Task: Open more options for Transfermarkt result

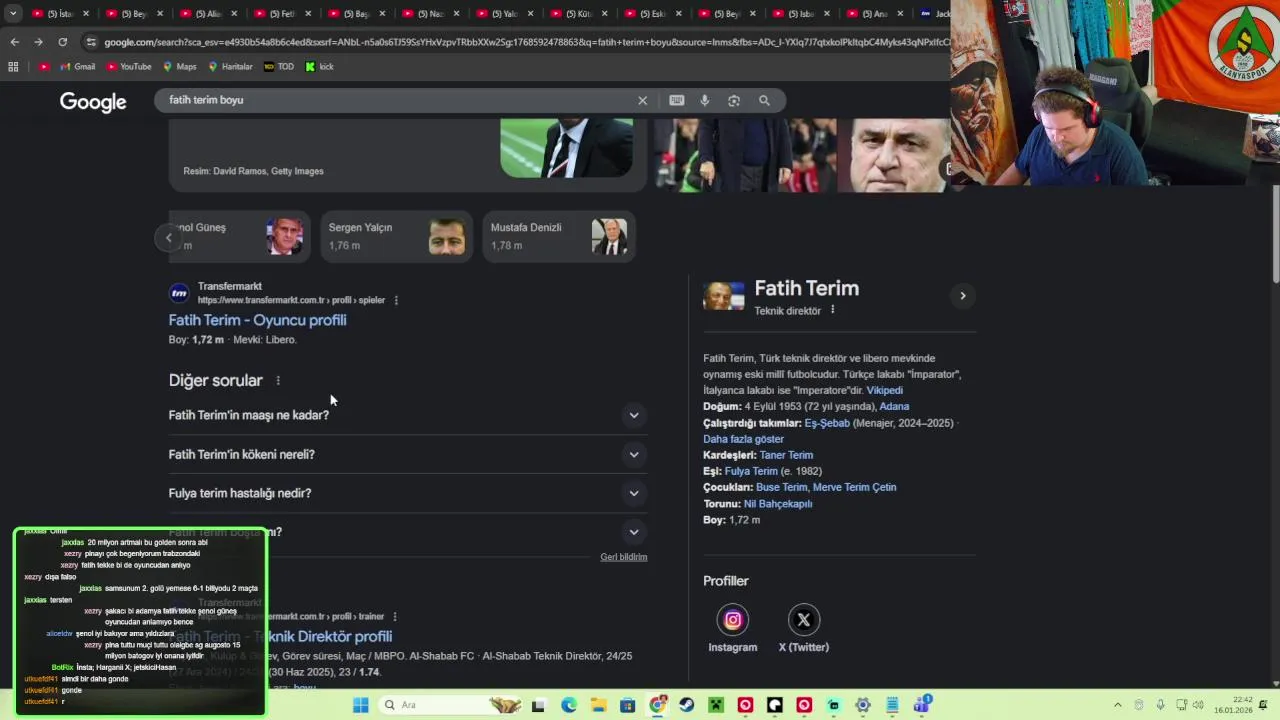Action: [396, 300]
